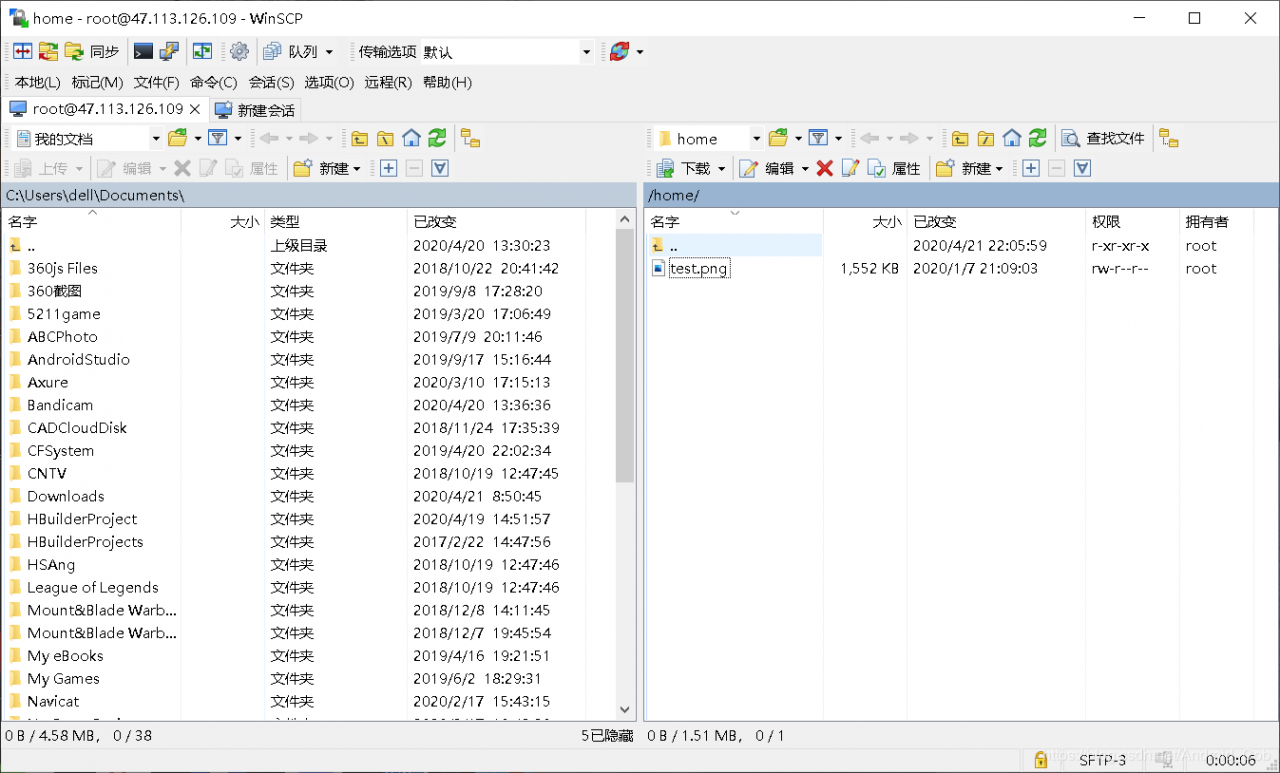
Task: Refresh the local panel
Action: [438, 138]
